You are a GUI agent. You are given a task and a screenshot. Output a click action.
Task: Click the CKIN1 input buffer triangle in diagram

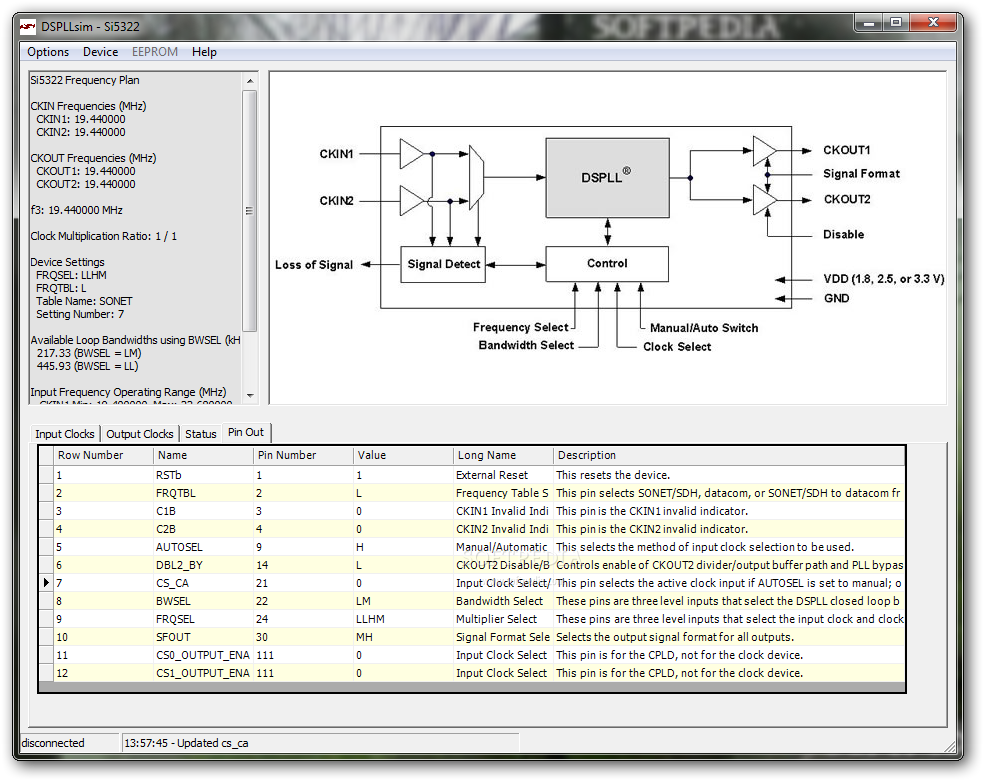(x=411, y=154)
